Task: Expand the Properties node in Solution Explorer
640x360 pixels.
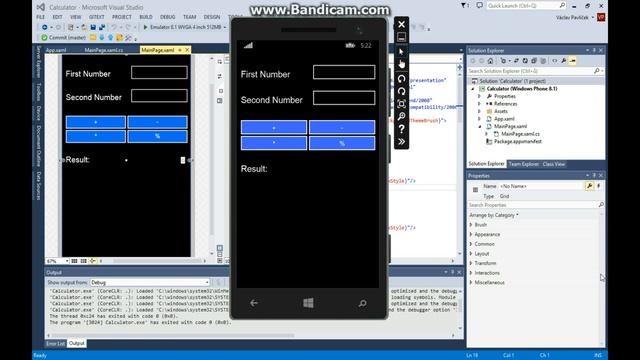Action: tap(480, 96)
